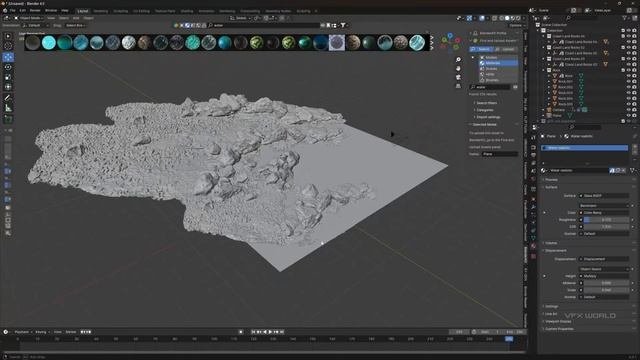Open the Render menu
This screenshot has height=360, width=640.
[x=36, y=11]
